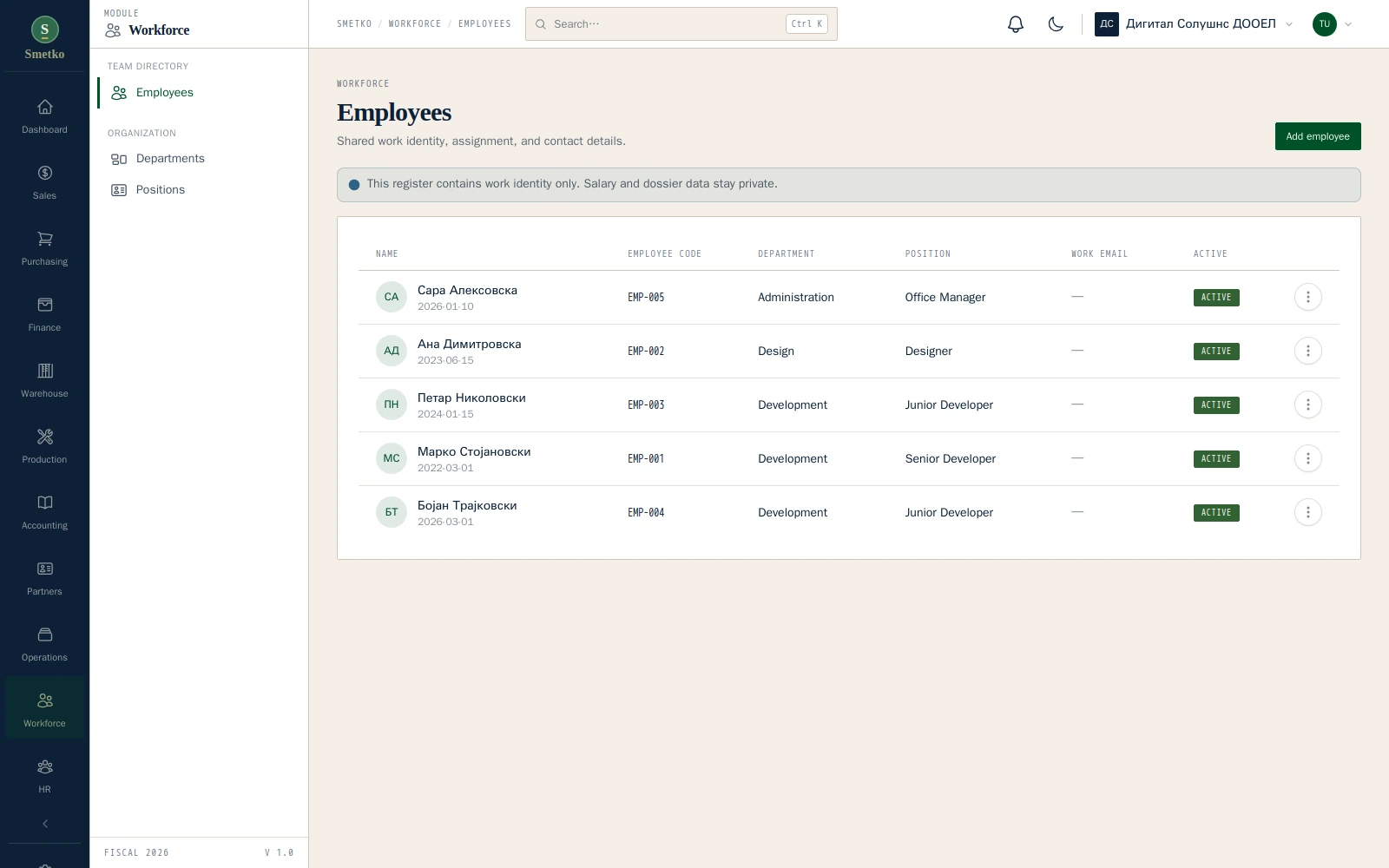The image size is (1389, 868).
Task: Open the Warehouse module
Action: (44, 380)
